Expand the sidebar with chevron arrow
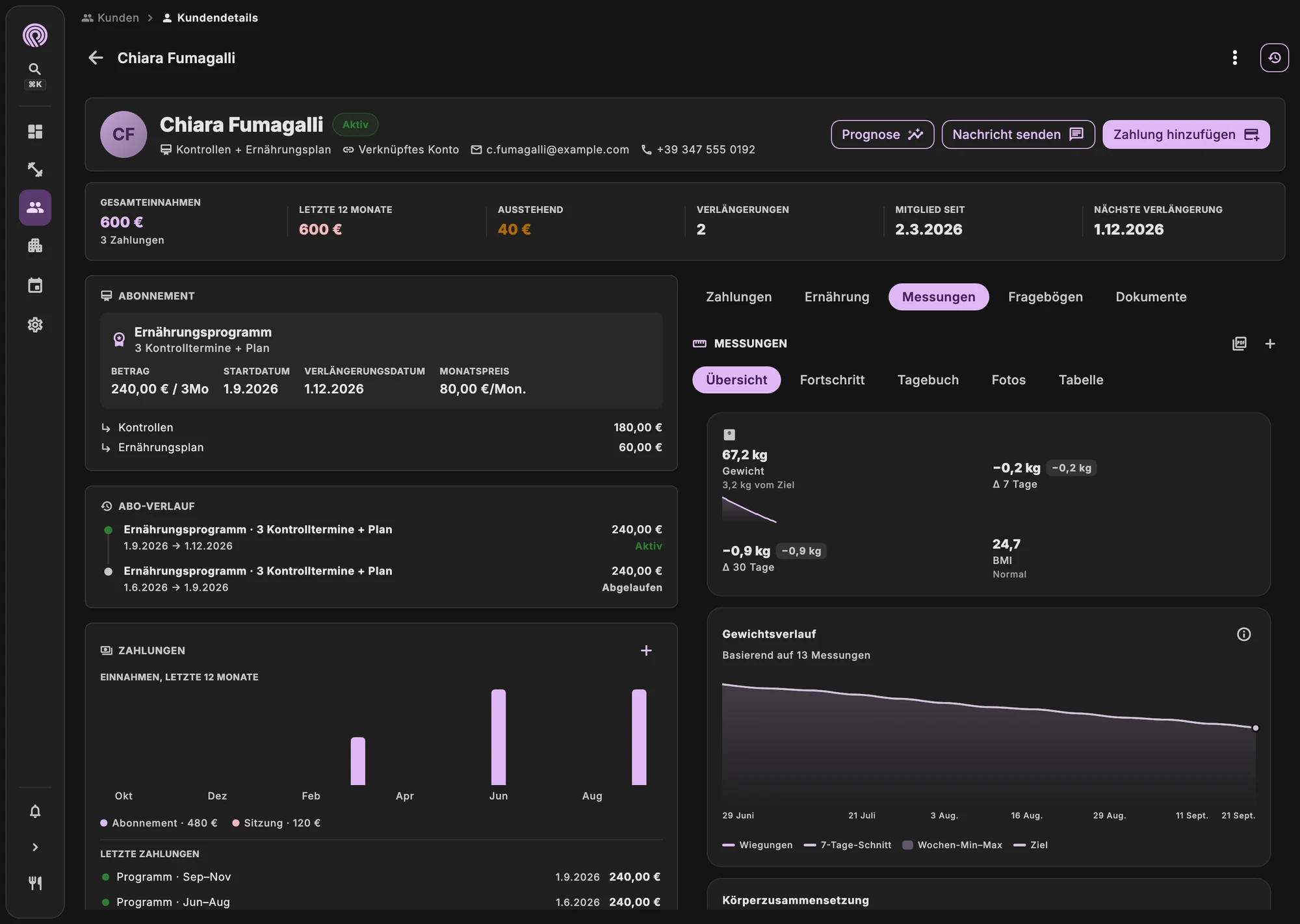1300x924 pixels. [x=35, y=847]
